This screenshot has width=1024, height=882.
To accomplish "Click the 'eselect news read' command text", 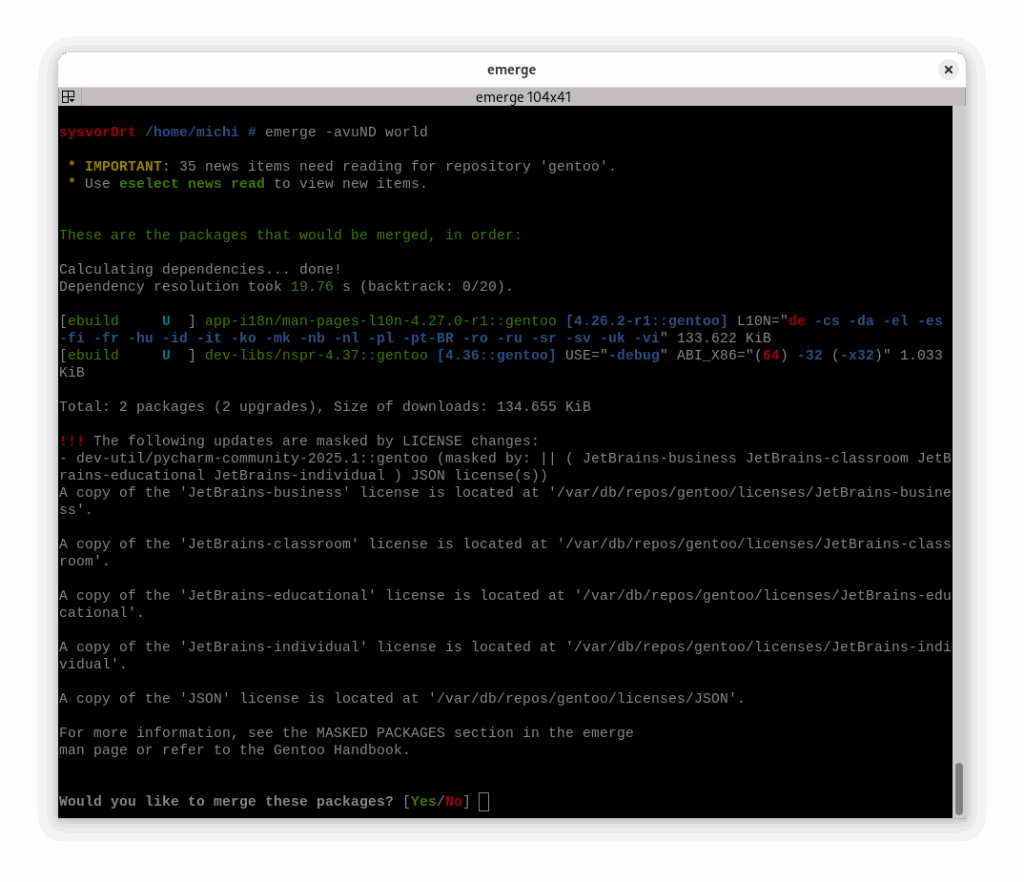I will click(192, 184).
